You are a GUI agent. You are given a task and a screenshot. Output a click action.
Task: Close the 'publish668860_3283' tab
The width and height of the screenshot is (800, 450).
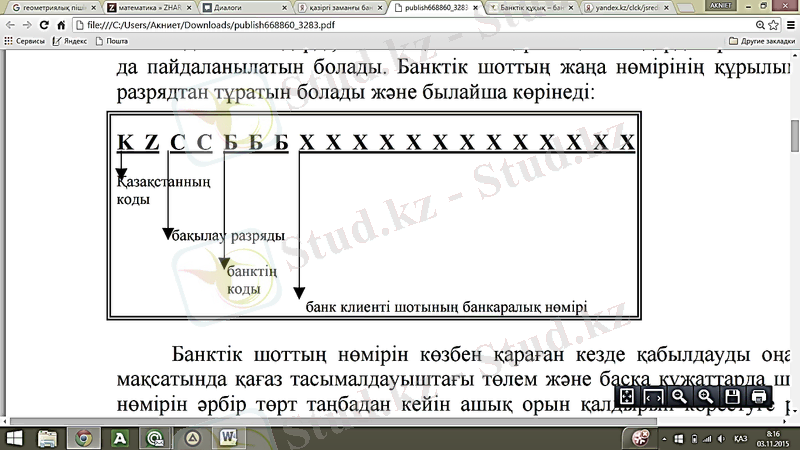[476, 8]
